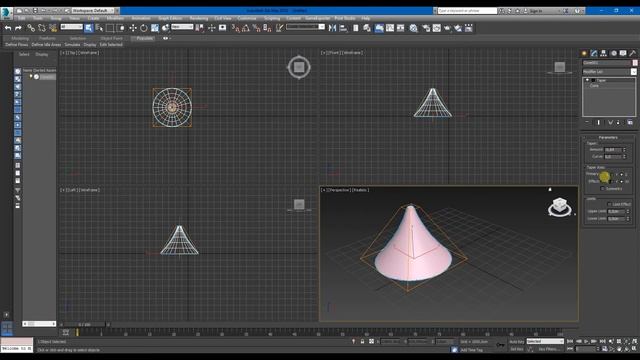Activate the Select and Rotate tool
This screenshot has width=640, height=360.
pyautogui.click(x=144, y=28)
